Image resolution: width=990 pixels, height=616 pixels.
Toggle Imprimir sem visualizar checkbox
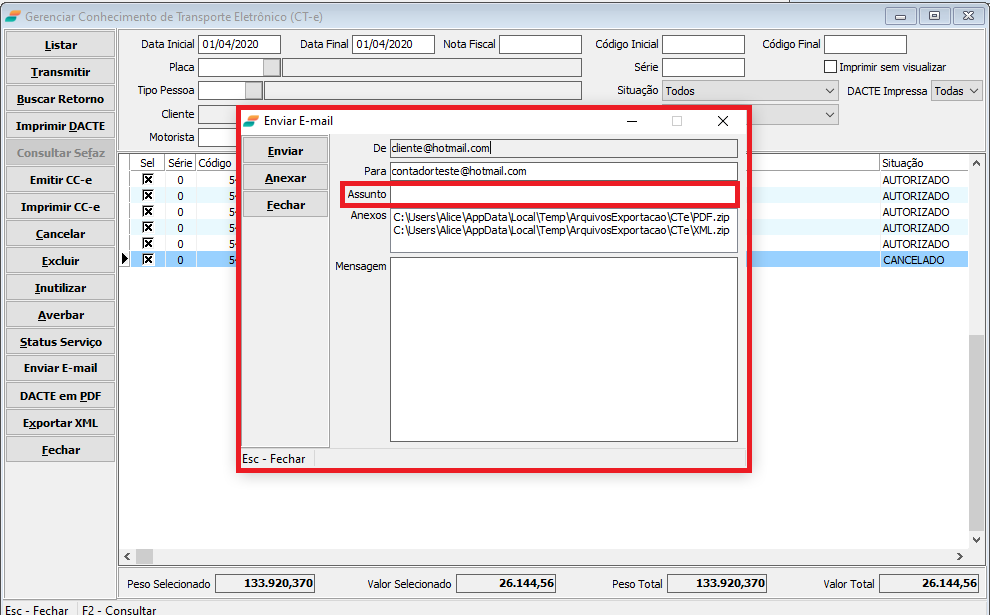(830, 67)
